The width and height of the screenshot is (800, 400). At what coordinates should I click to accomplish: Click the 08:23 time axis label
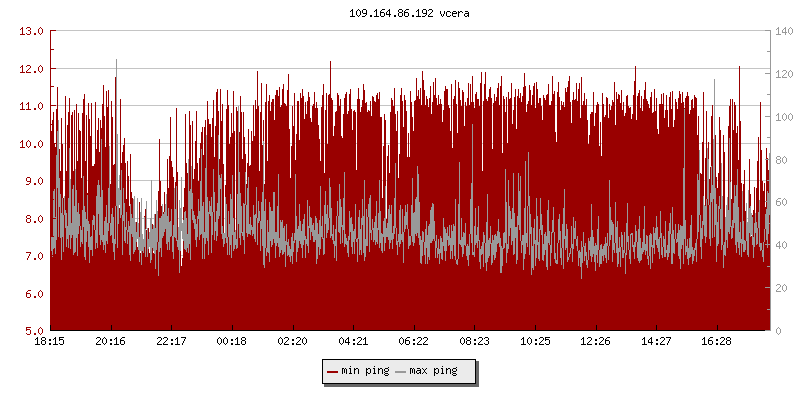click(474, 342)
